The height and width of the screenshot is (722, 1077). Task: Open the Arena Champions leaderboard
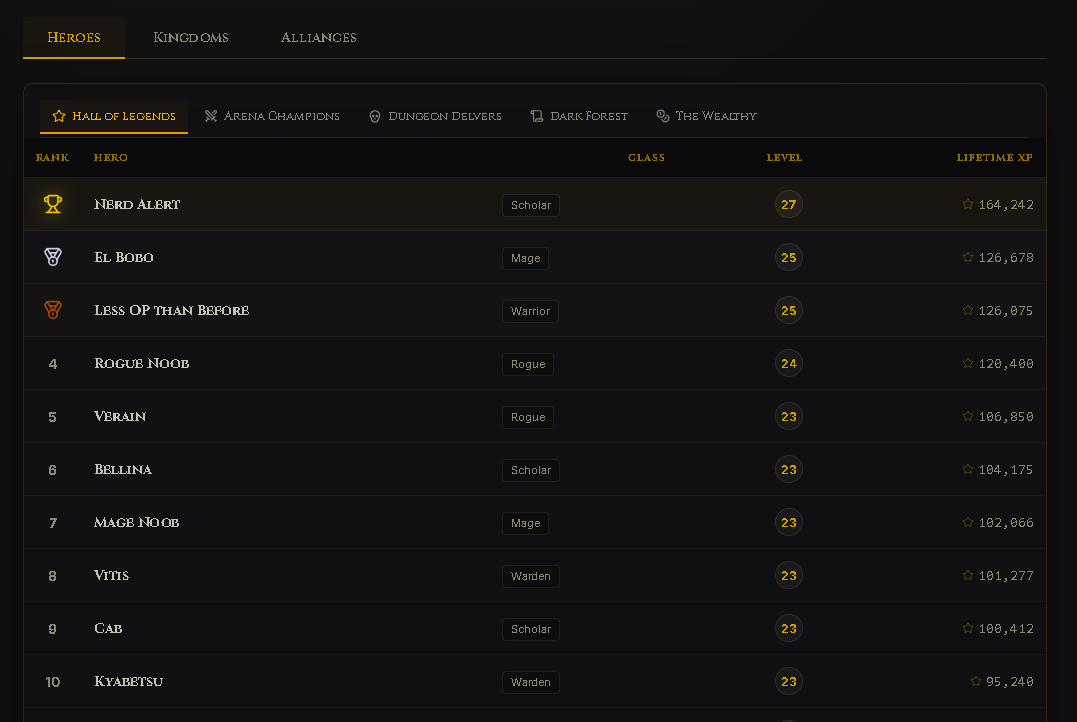click(272, 116)
